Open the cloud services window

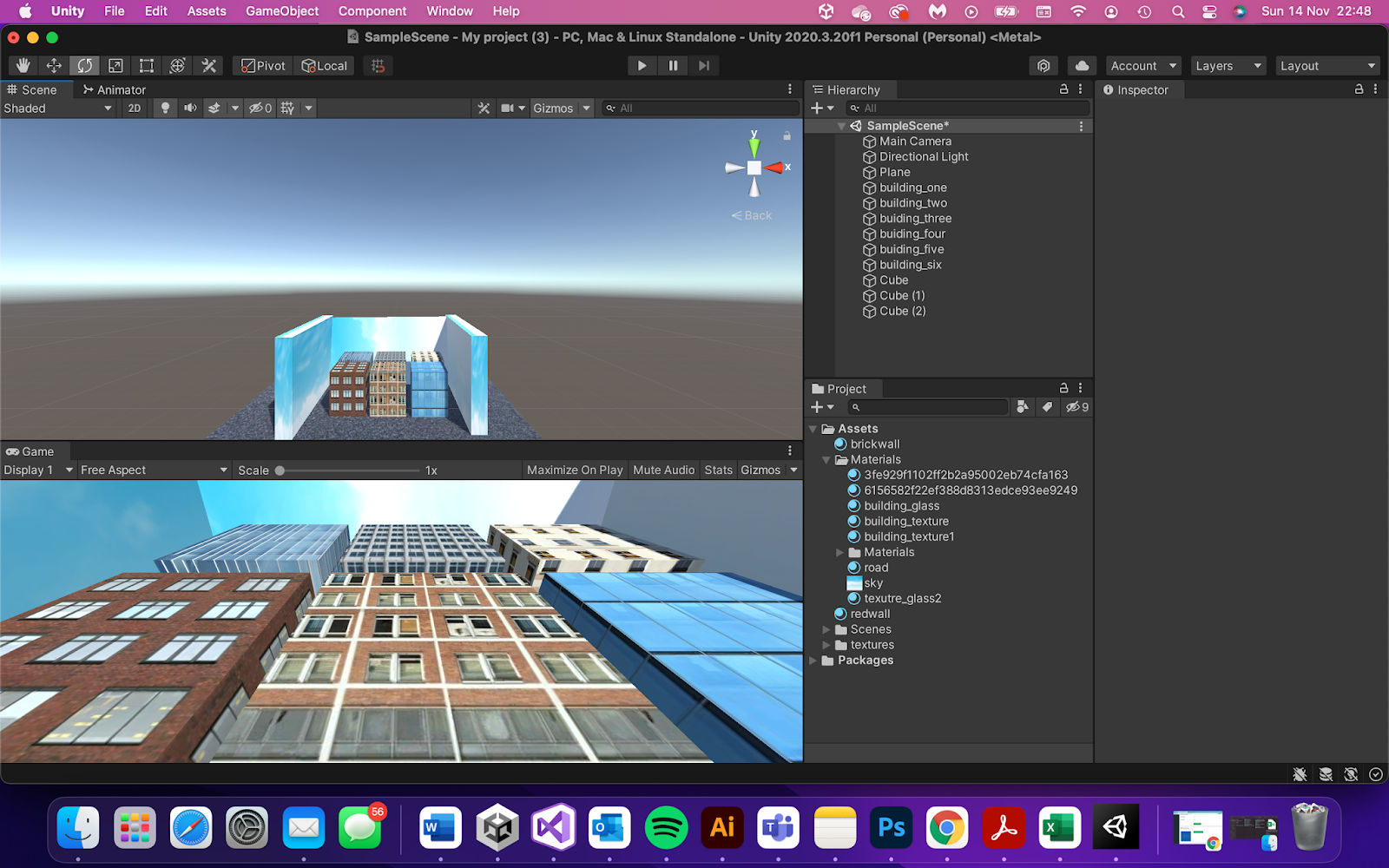click(x=1082, y=66)
